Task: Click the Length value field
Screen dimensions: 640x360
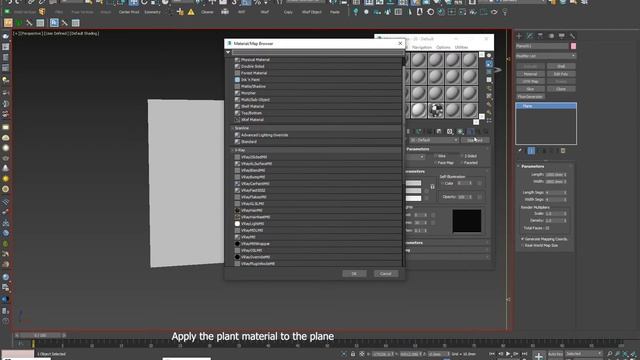Action: coord(554,174)
